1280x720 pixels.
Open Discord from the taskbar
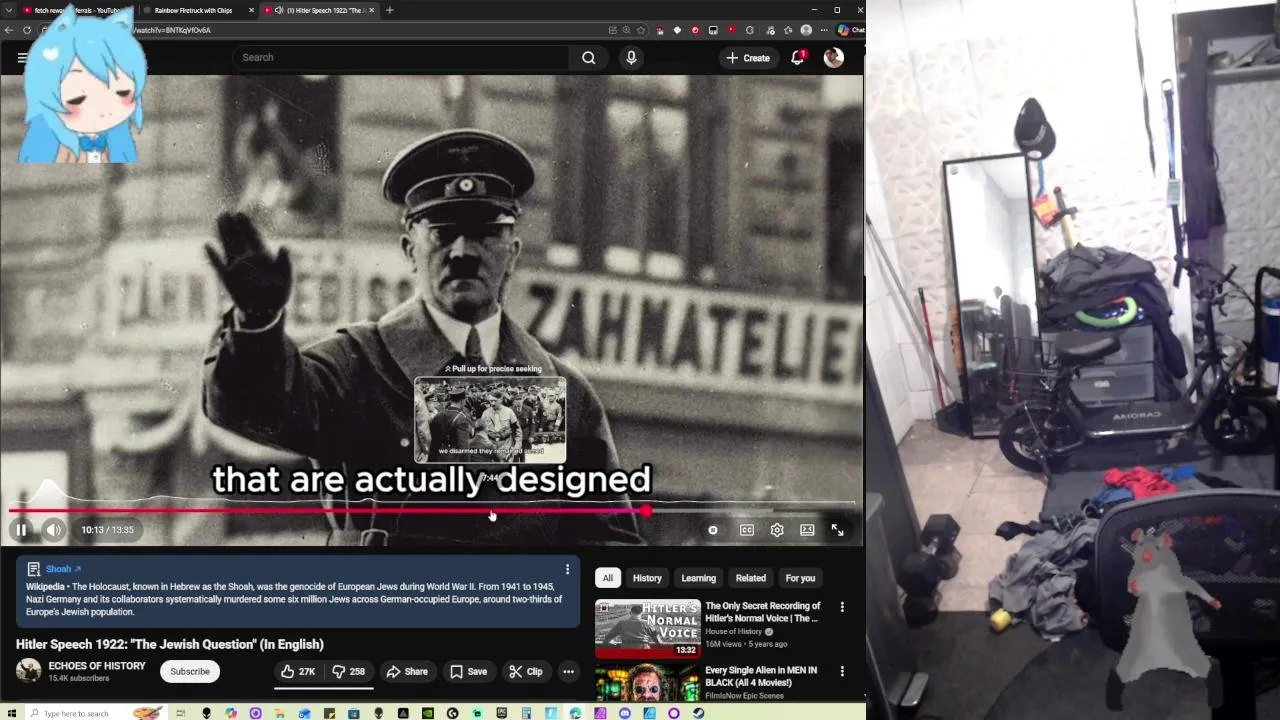point(625,713)
